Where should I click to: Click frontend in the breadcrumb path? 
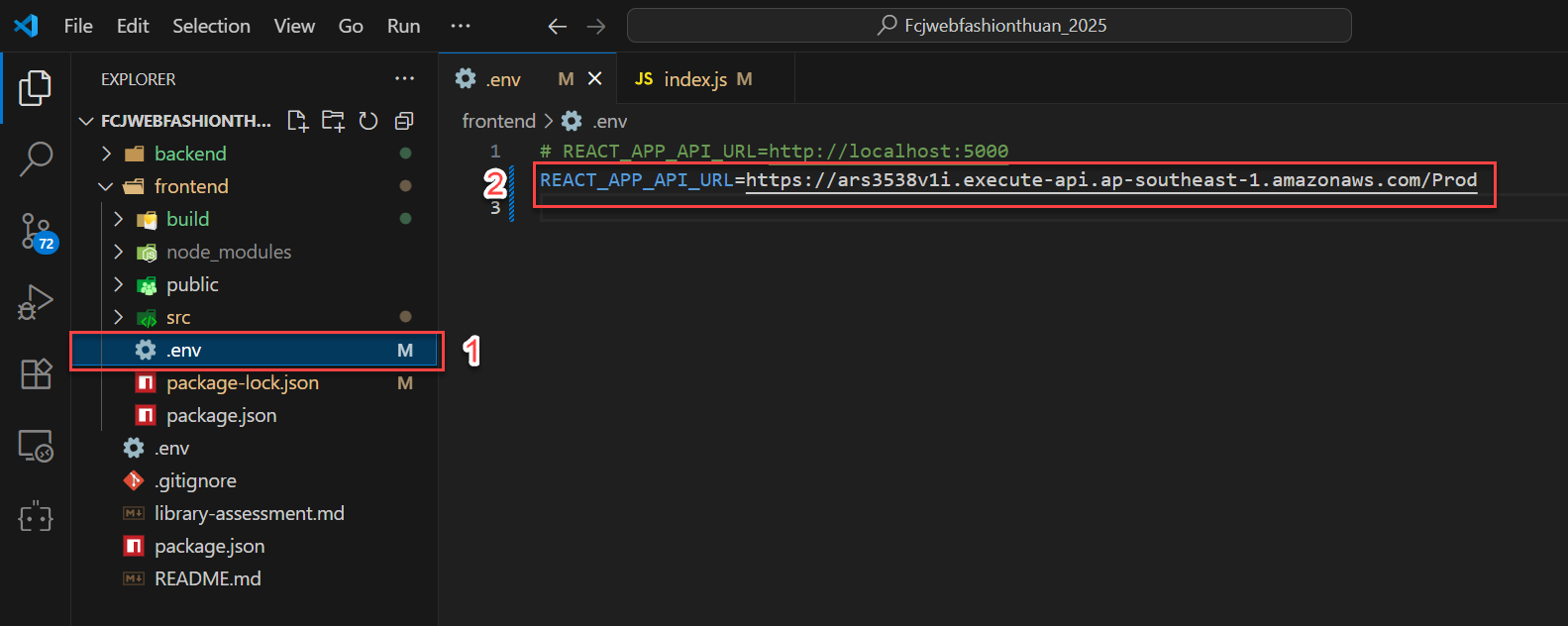tap(498, 121)
